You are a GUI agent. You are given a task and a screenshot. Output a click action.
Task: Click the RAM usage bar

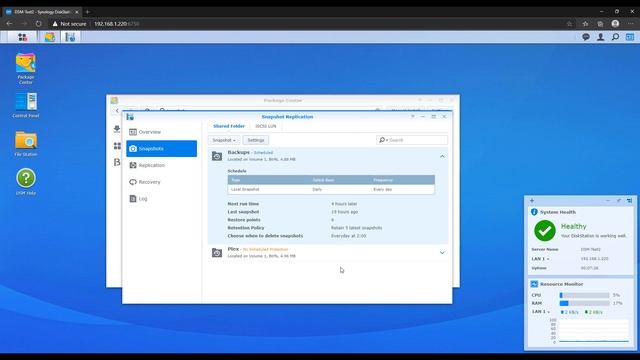coord(584,303)
